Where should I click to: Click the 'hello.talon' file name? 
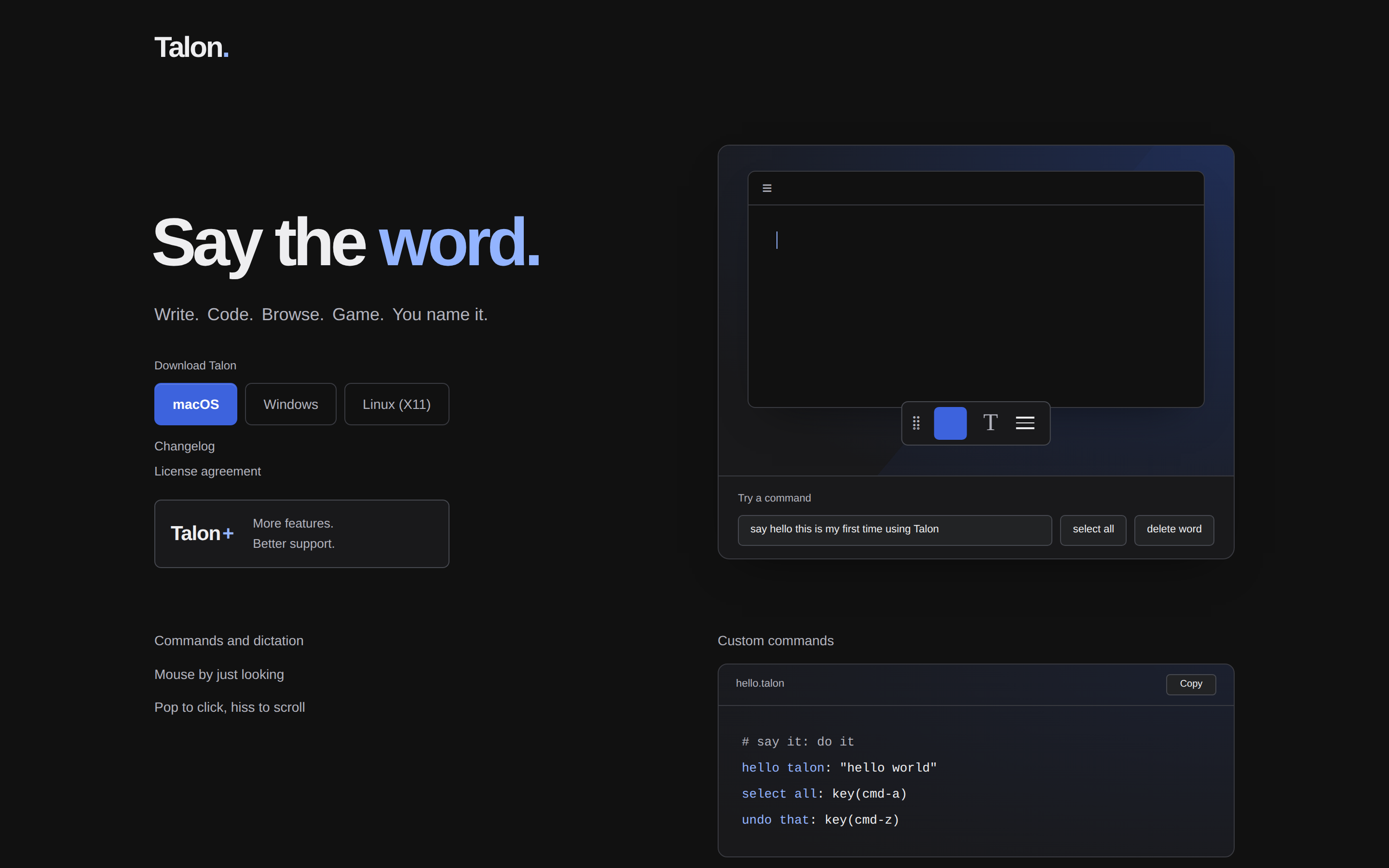point(760,683)
